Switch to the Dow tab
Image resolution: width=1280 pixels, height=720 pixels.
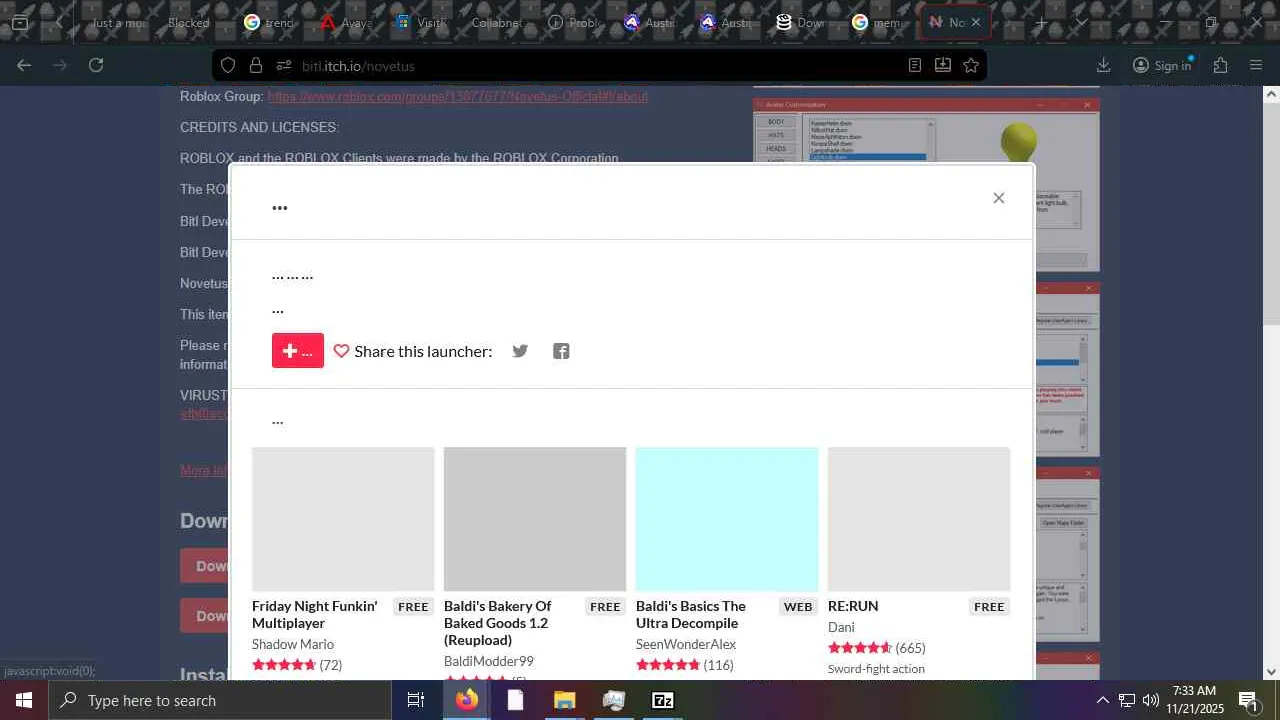click(x=801, y=22)
